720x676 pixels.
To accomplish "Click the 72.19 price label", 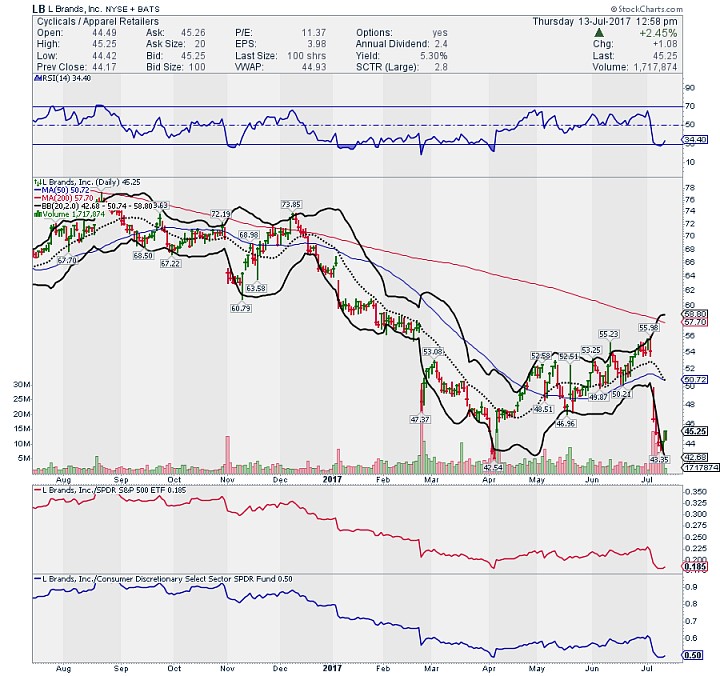I will (x=221, y=214).
